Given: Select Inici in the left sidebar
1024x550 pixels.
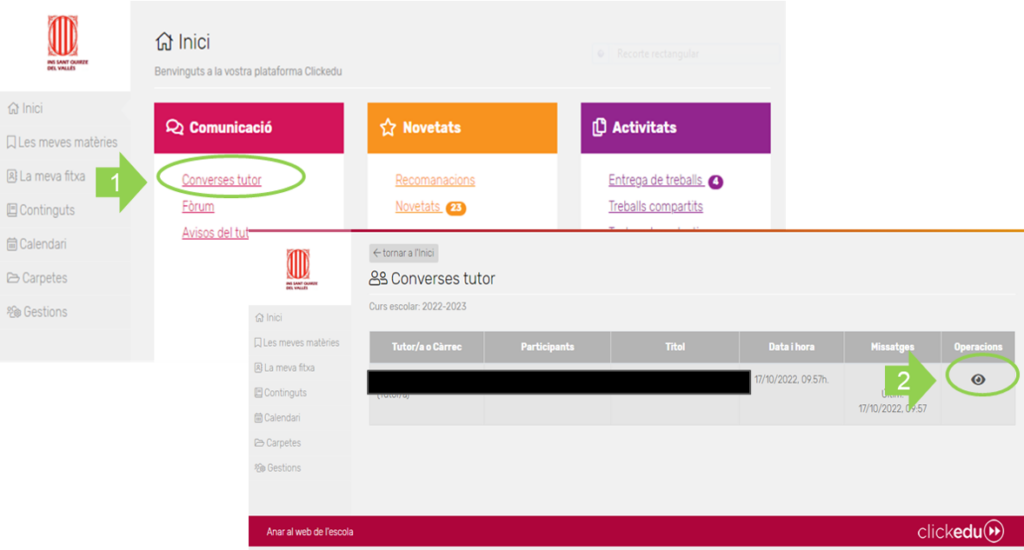Looking at the screenshot, I should 32,108.
